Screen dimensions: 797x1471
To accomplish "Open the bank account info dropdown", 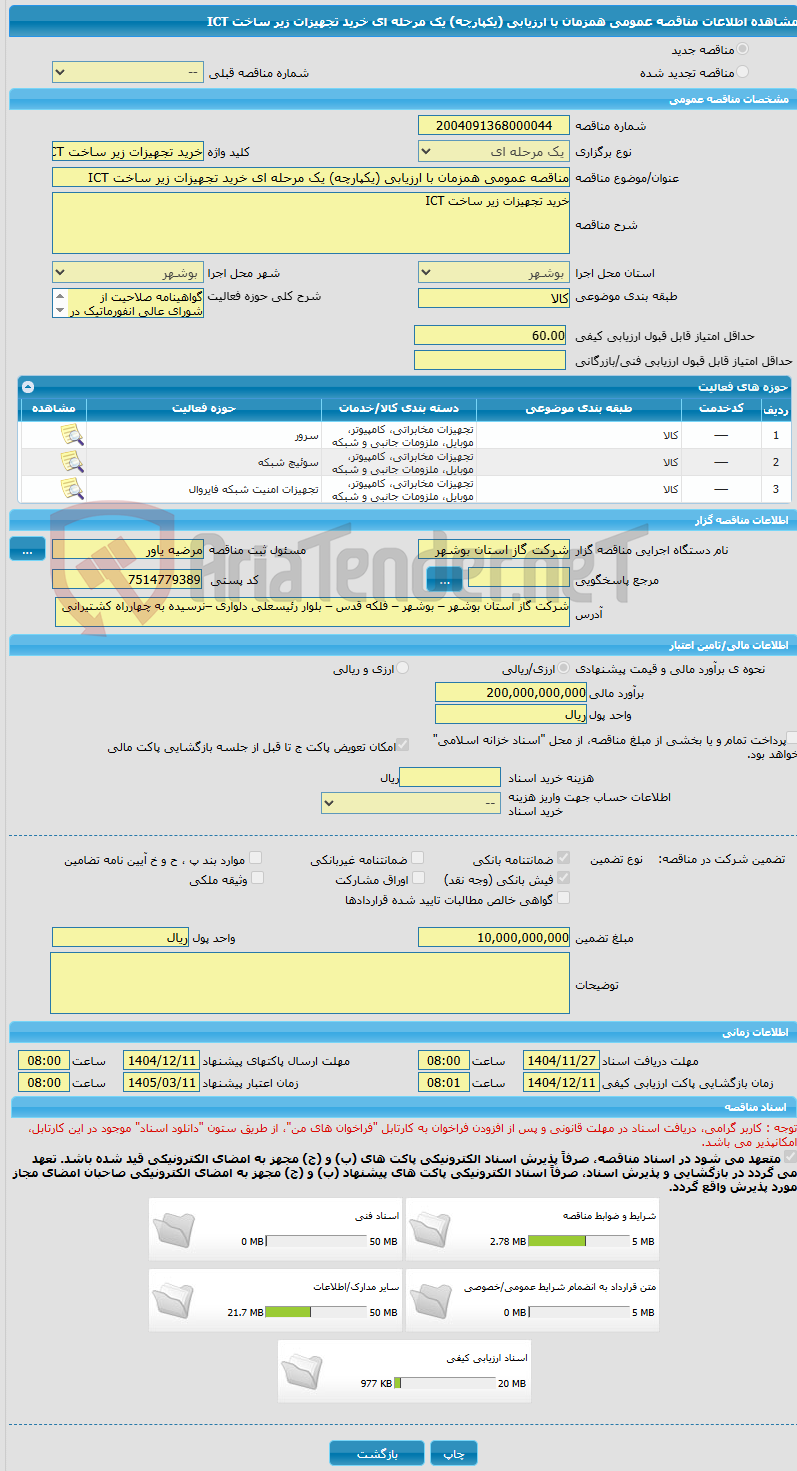I will (411, 803).
